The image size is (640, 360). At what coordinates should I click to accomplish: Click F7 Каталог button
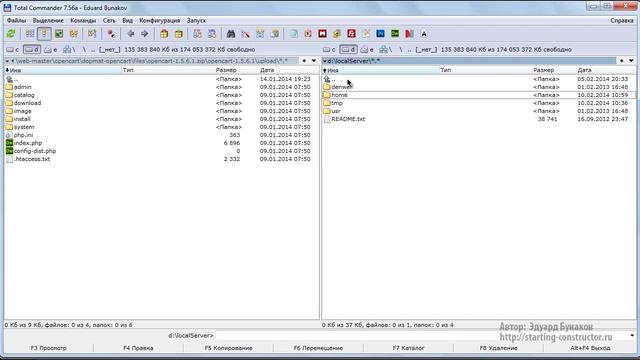tap(408, 348)
